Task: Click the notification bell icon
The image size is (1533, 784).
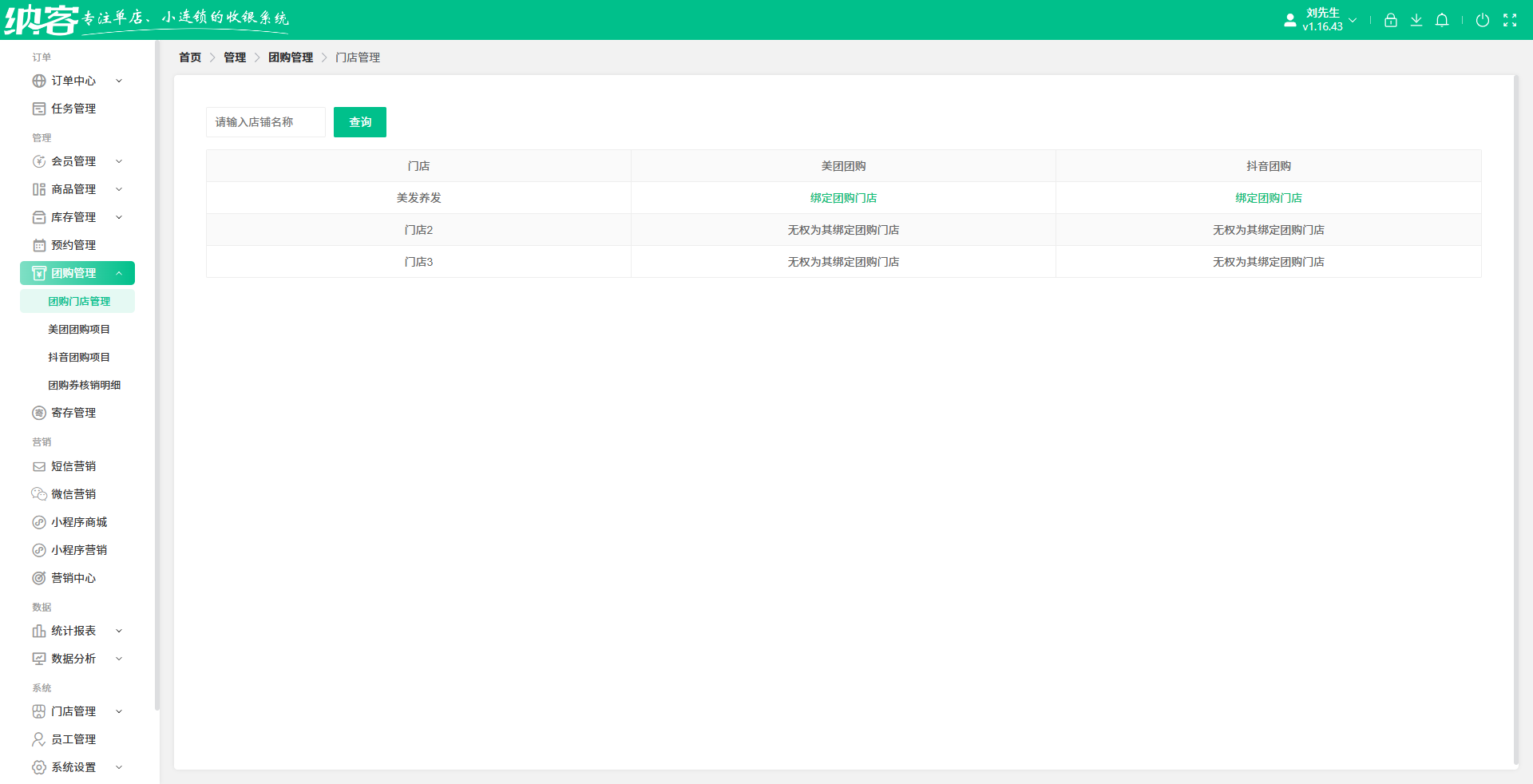Action: (1442, 20)
